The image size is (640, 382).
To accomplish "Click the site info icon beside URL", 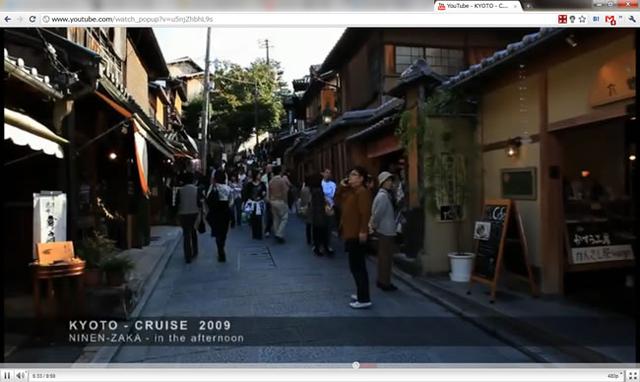I will 46,19.
